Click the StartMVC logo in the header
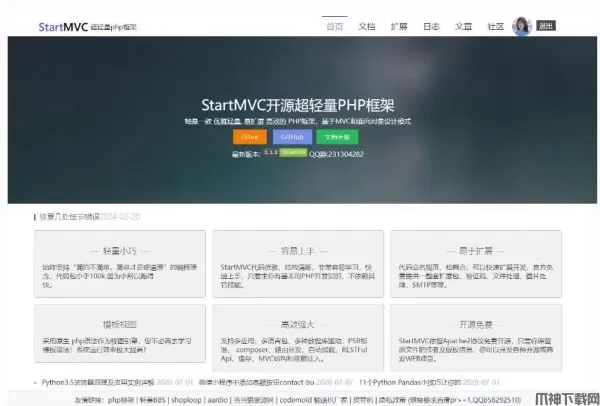This screenshot has width=600, height=406. click(64, 27)
